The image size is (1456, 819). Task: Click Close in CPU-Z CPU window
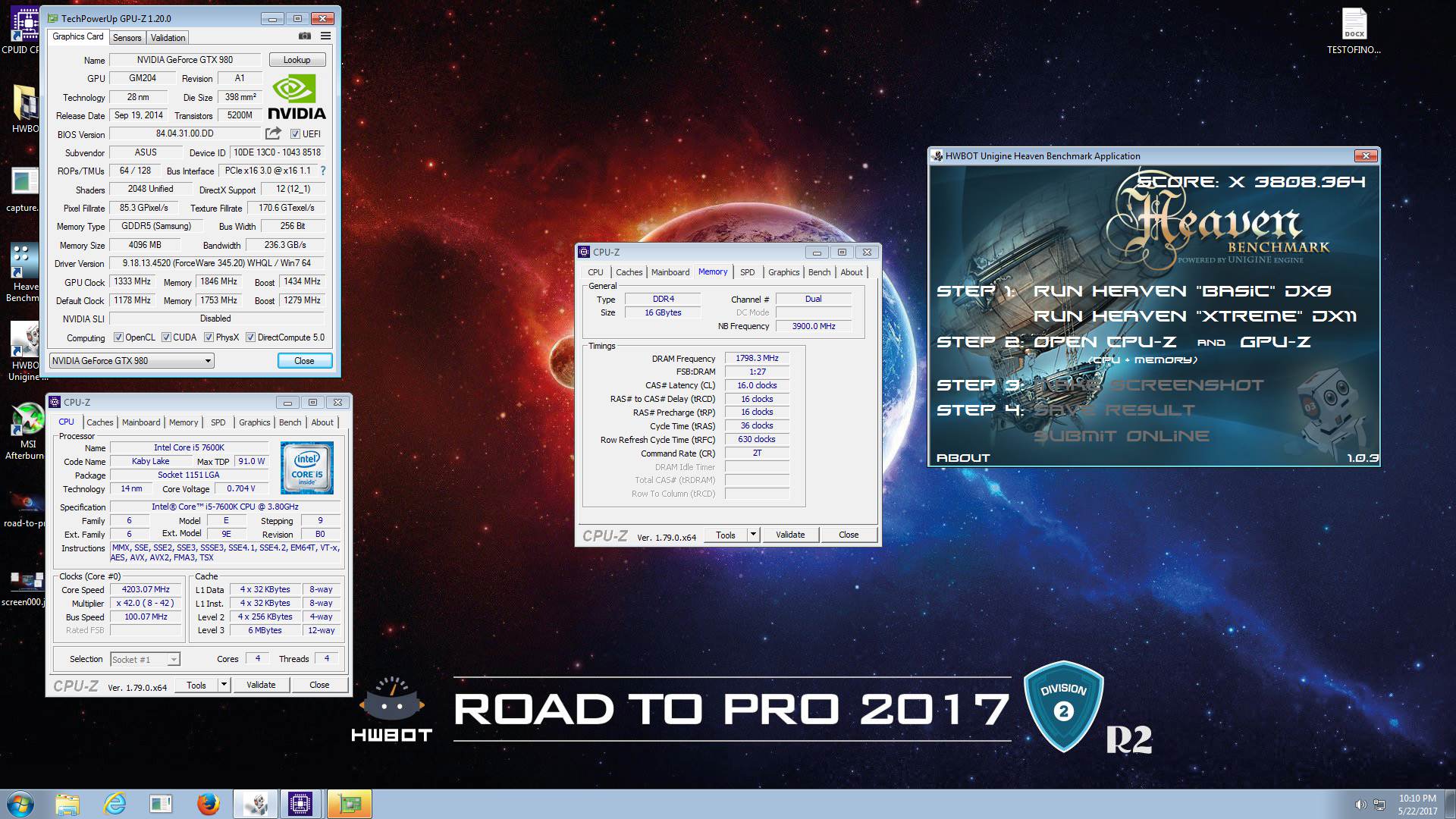pyautogui.click(x=319, y=685)
